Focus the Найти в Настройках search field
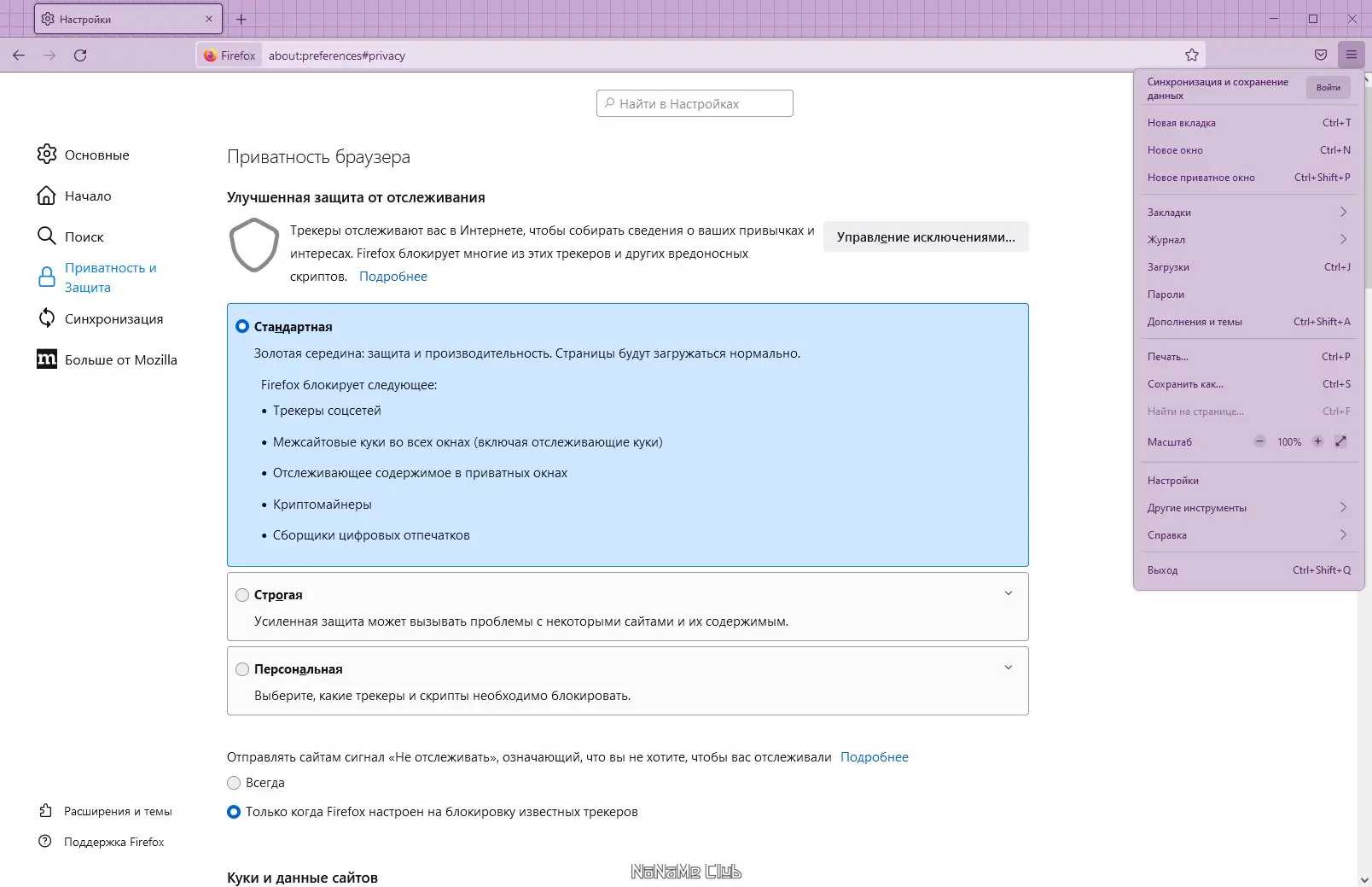Viewport: 1372px width, 887px height. tap(695, 103)
